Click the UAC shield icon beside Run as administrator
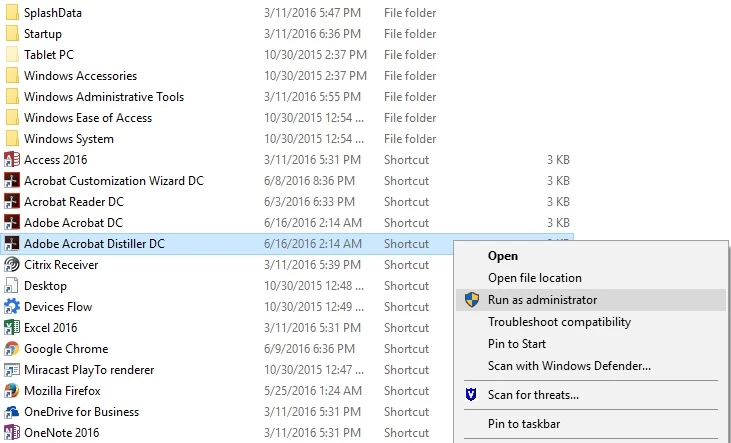 pyautogui.click(x=472, y=300)
